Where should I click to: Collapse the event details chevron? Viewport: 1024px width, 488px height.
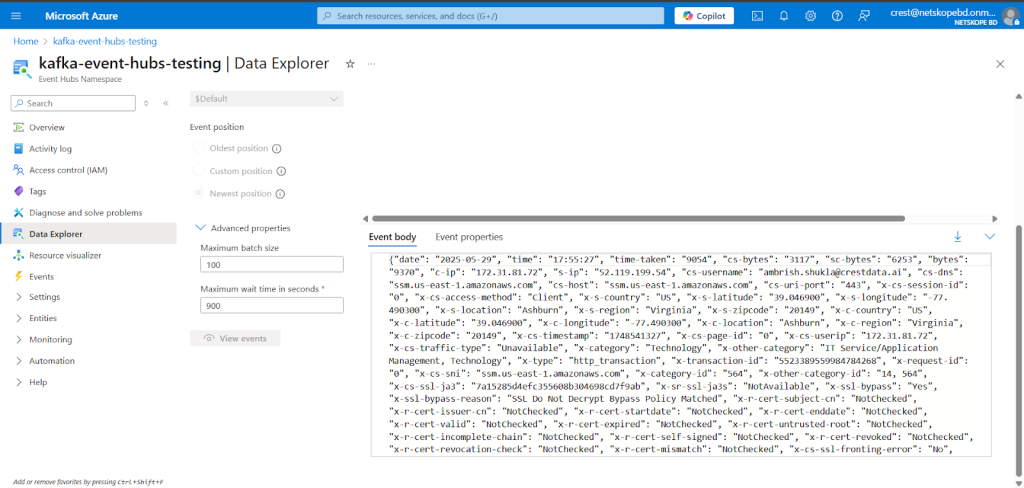point(990,236)
